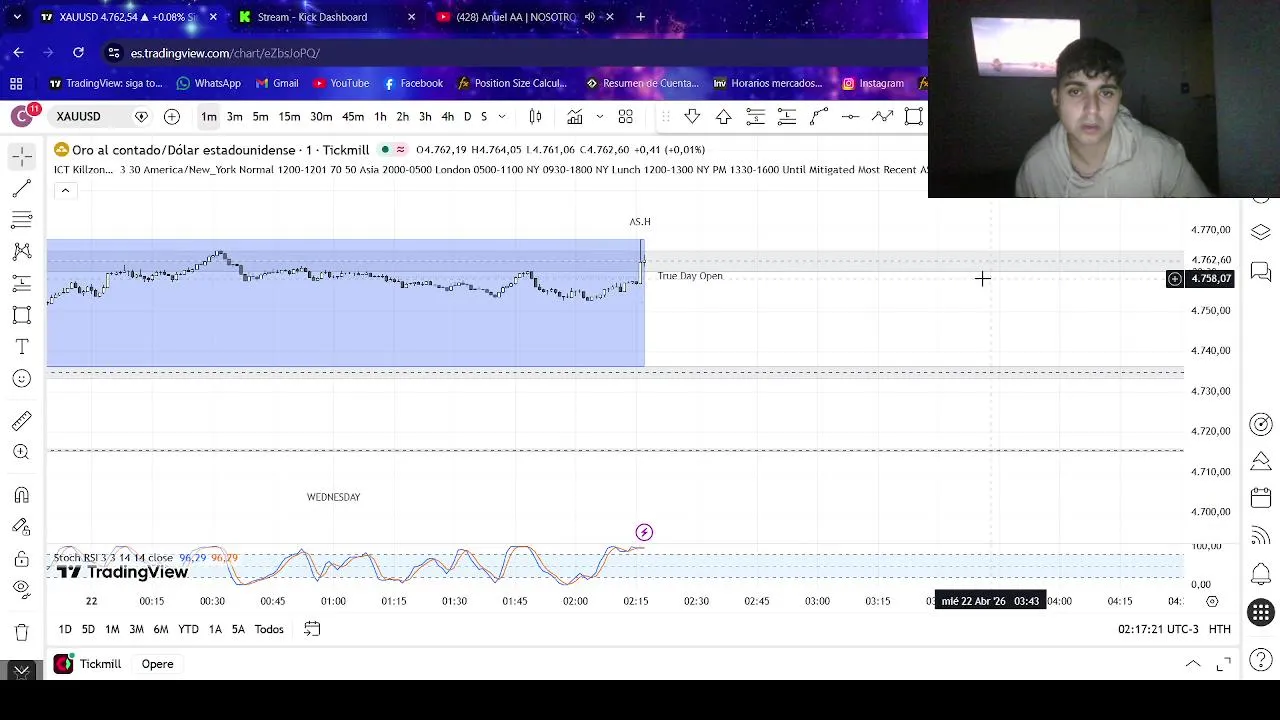Image resolution: width=1280 pixels, height=720 pixels.
Task: Add symbol to compare with plus icon
Action: (172, 117)
